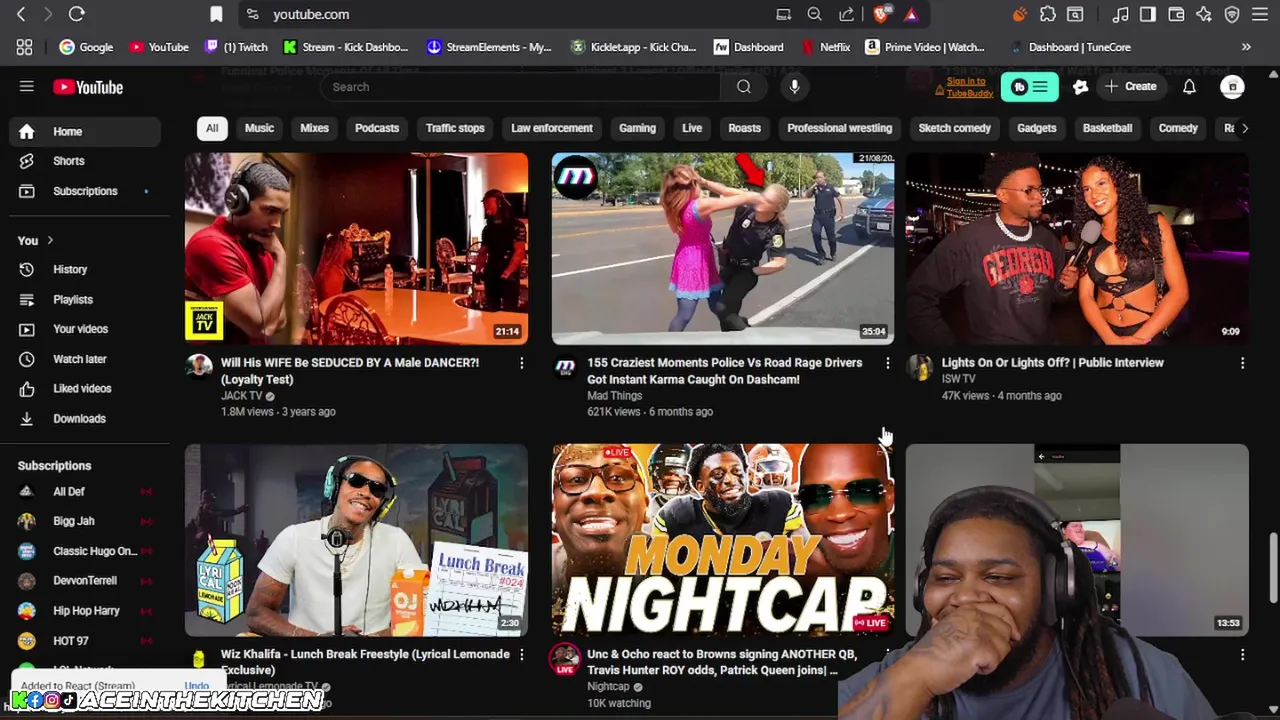Open more options for Wife Seduced video
The image size is (1280, 720).
521,363
